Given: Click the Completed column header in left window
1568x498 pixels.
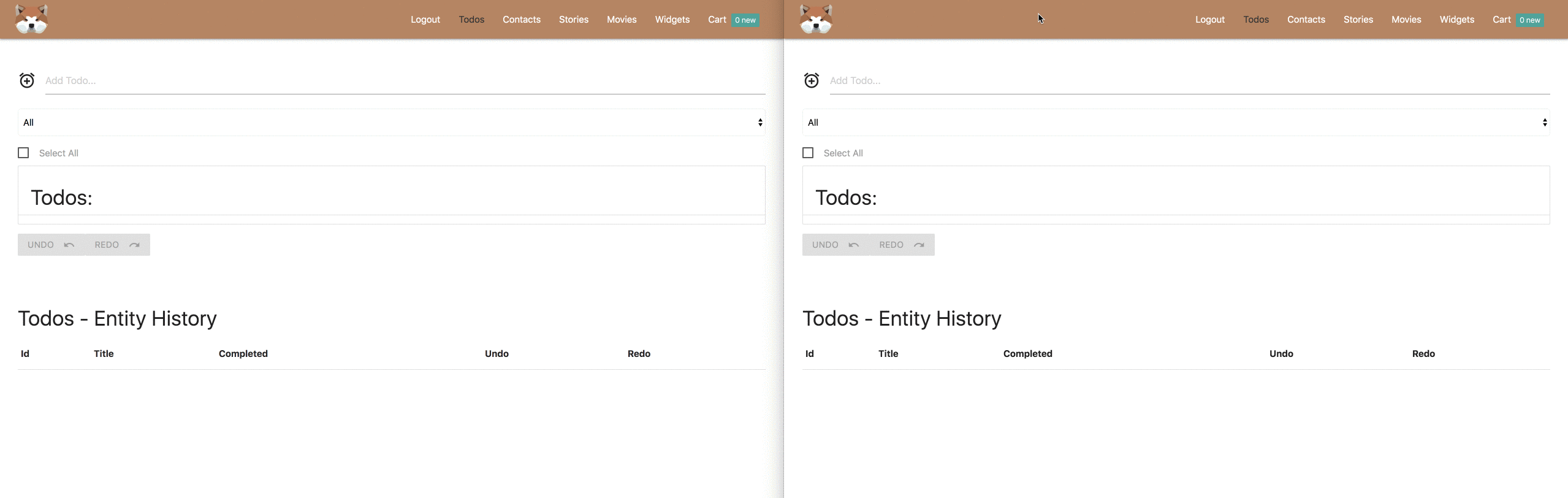Looking at the screenshot, I should (x=243, y=354).
